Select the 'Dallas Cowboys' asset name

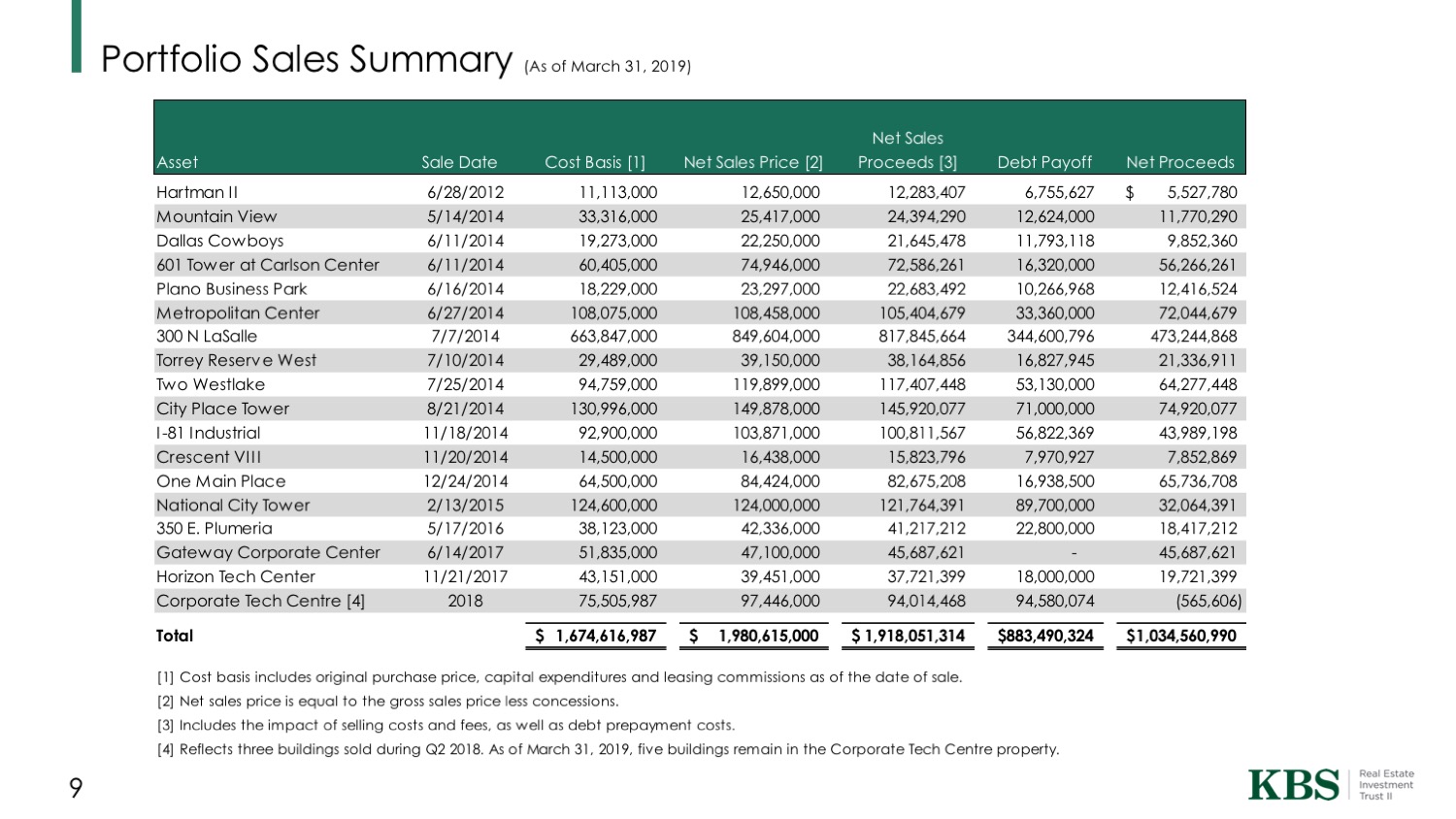(x=220, y=241)
